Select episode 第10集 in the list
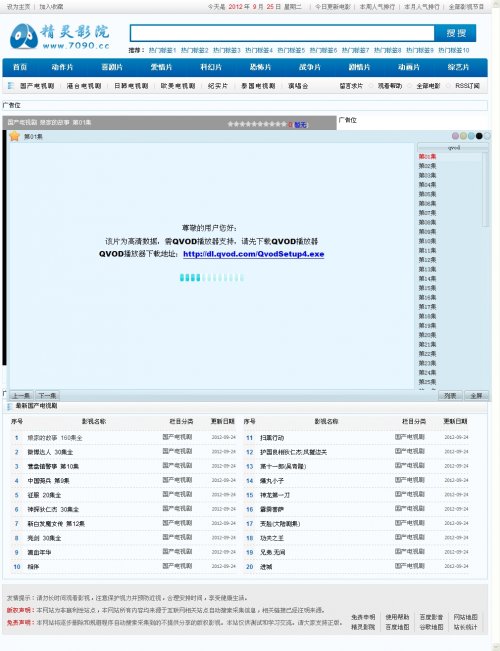This screenshot has width=500, height=651. (427, 241)
